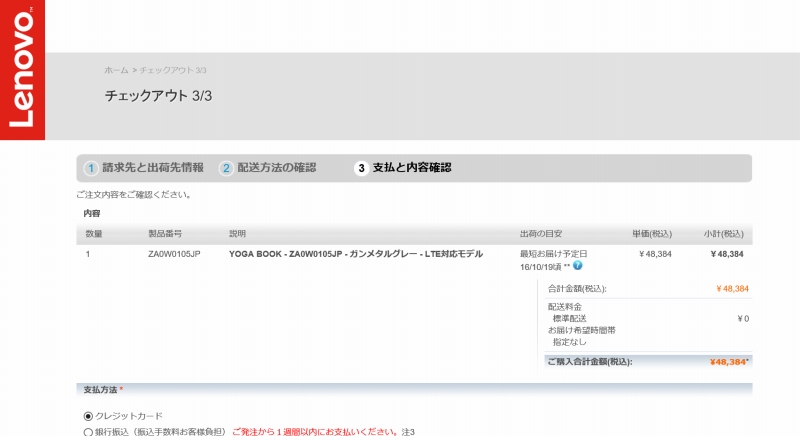Select 銀行振込 payment radio button
Screen dimensions: 800x436
(x=88, y=432)
